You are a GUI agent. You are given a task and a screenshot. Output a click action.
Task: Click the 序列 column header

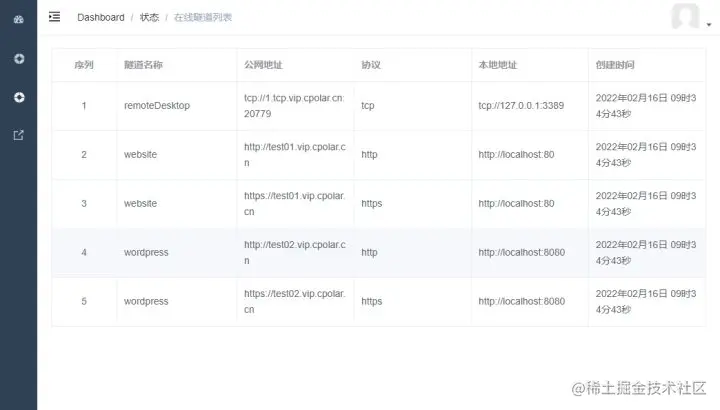coord(84,65)
